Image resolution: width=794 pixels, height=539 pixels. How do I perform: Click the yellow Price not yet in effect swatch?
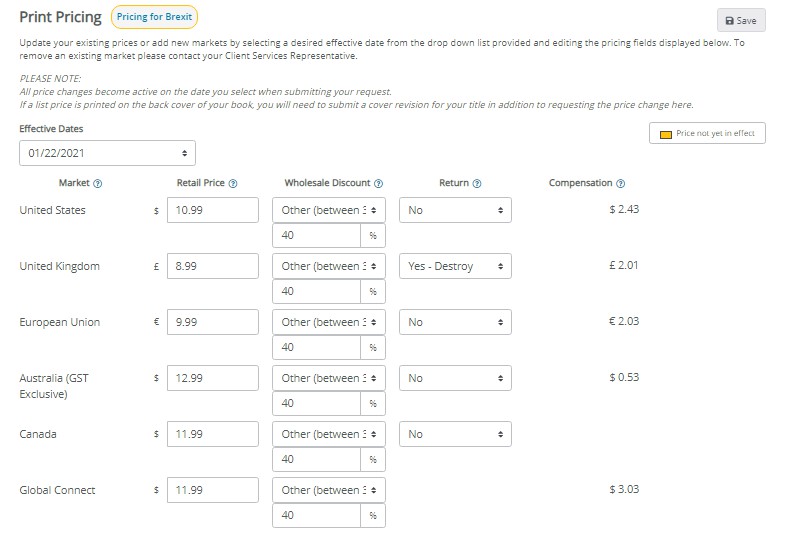tap(666, 134)
